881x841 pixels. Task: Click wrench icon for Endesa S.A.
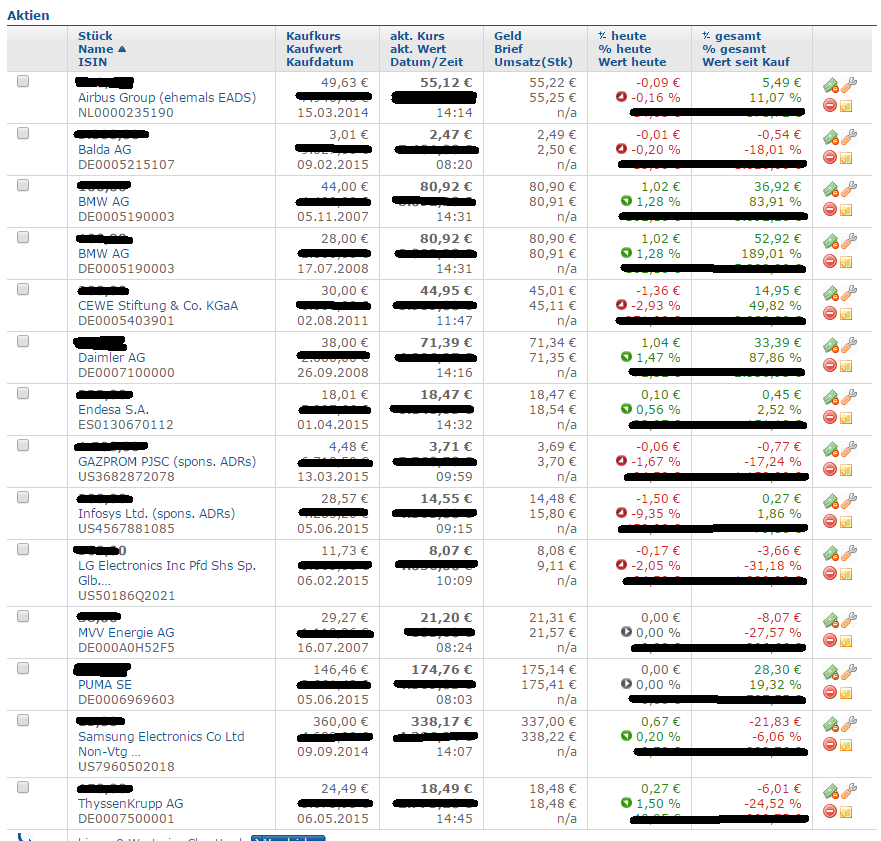[x=849, y=396]
